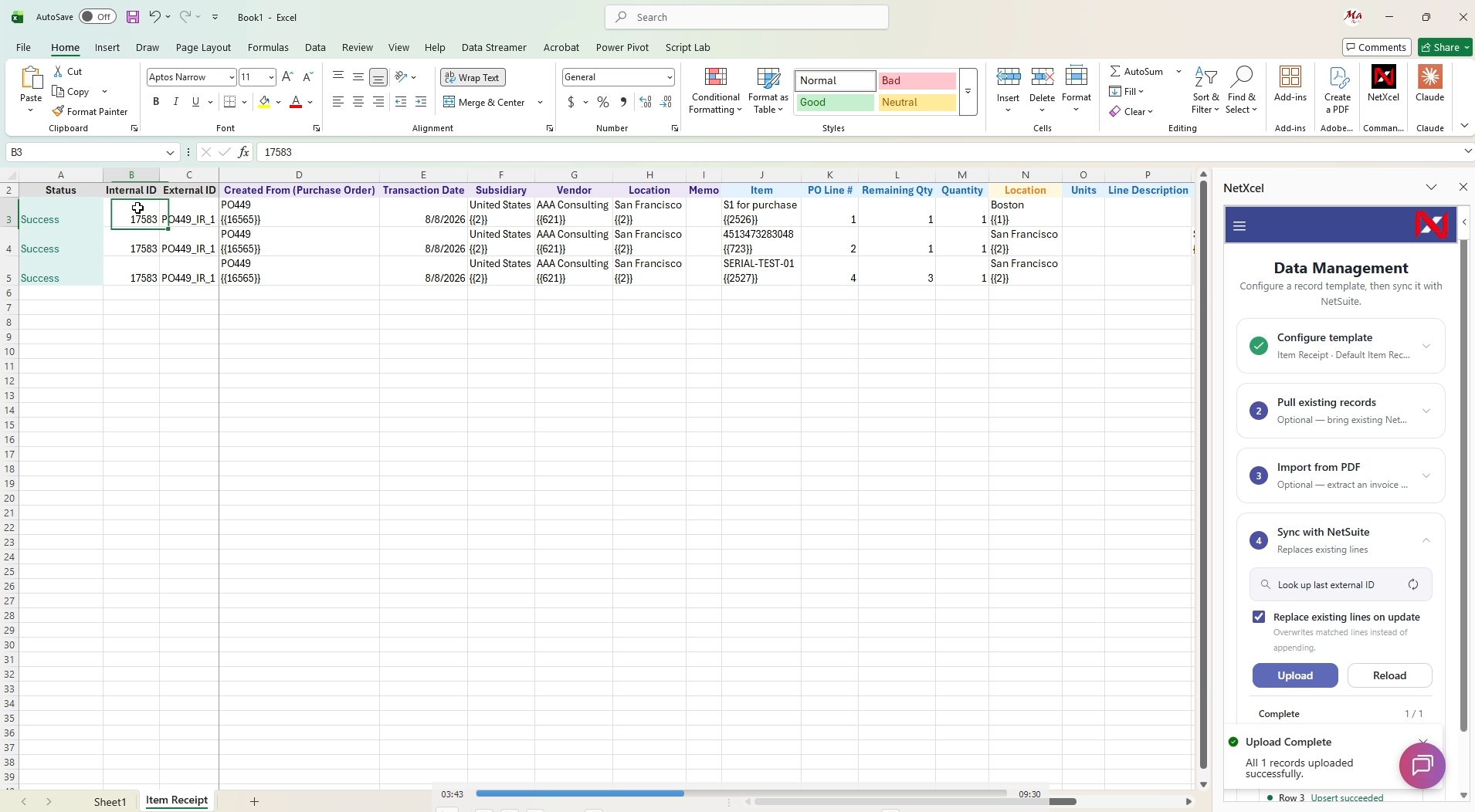Viewport: 1475px width, 812px height.
Task: Open the chat bubble in NetXcel pane
Action: pyautogui.click(x=1422, y=765)
